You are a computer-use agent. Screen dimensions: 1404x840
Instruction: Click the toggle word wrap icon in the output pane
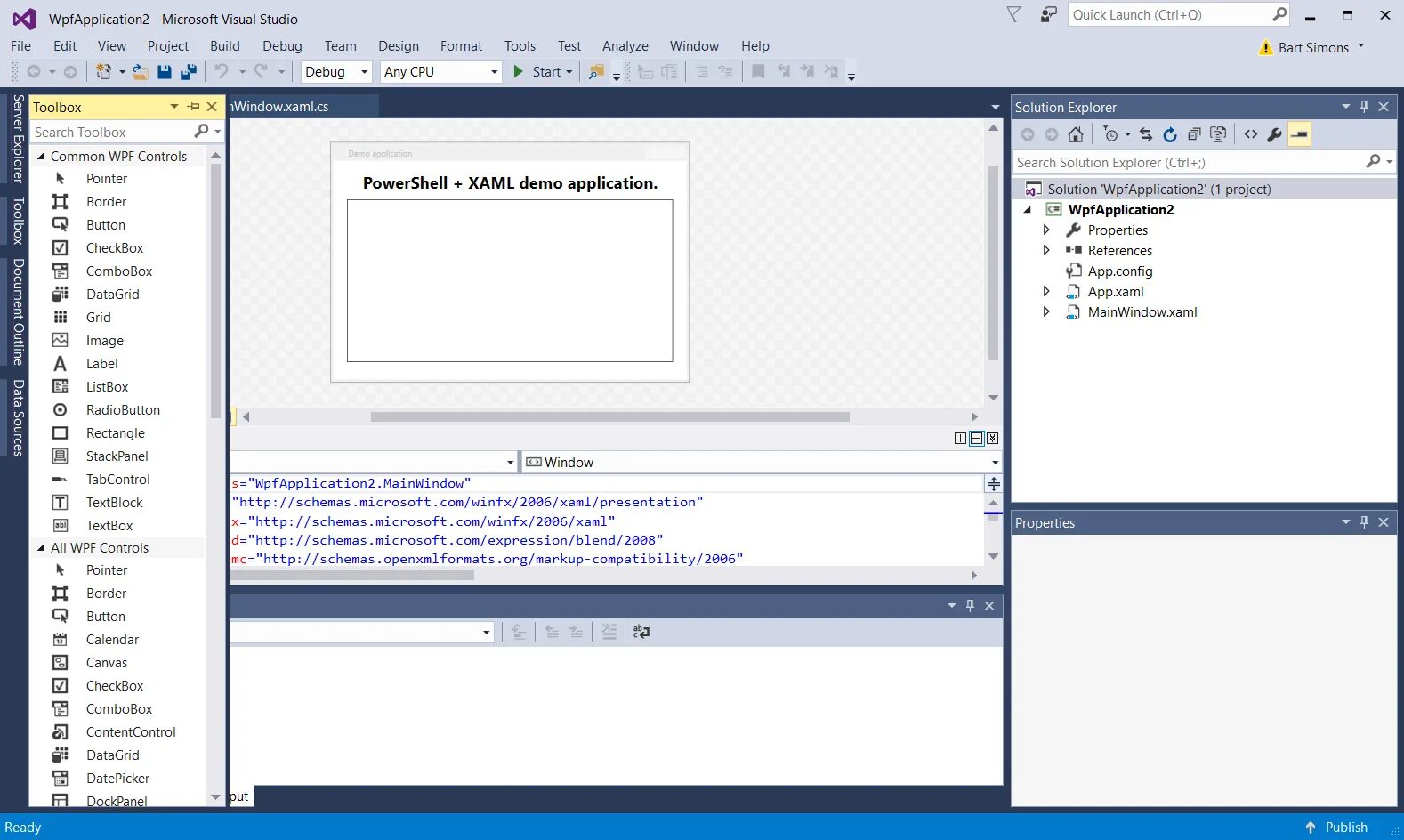point(641,632)
